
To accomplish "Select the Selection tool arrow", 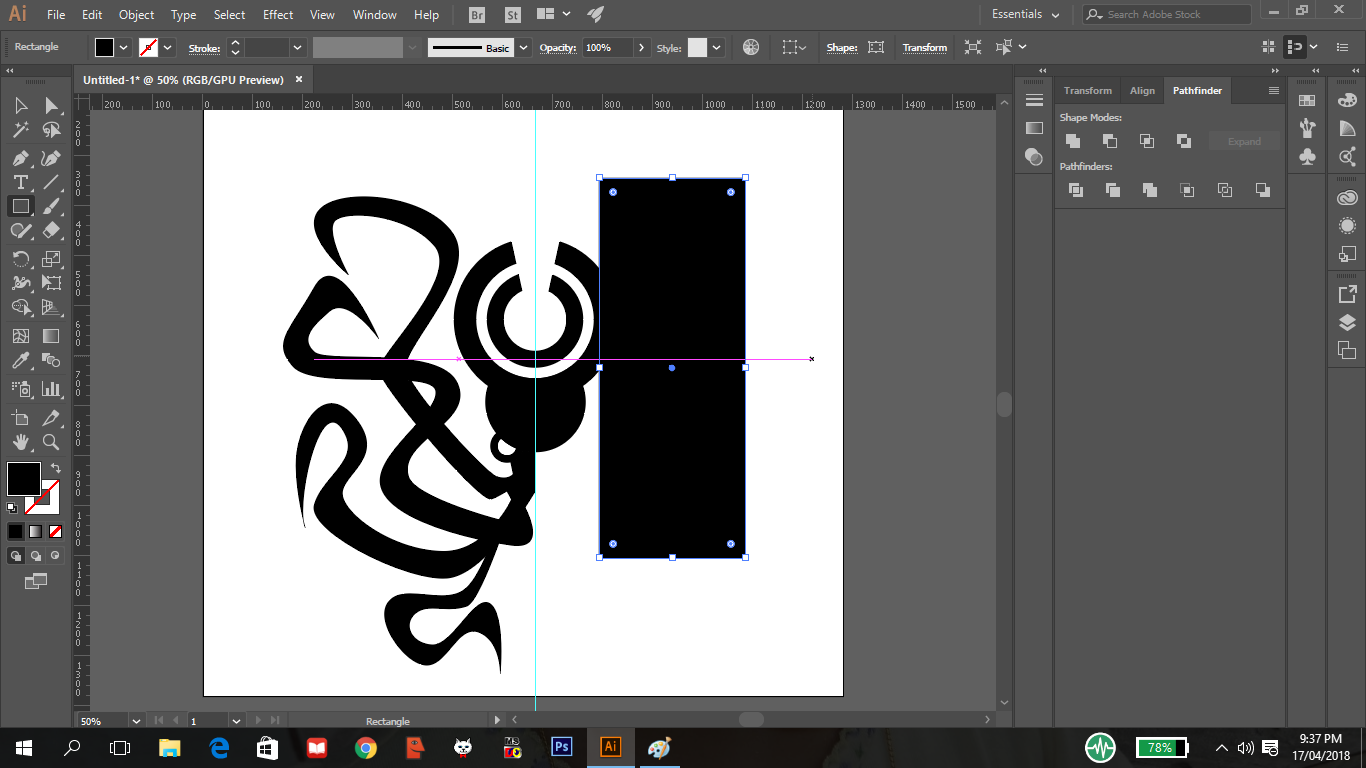I will 20,106.
